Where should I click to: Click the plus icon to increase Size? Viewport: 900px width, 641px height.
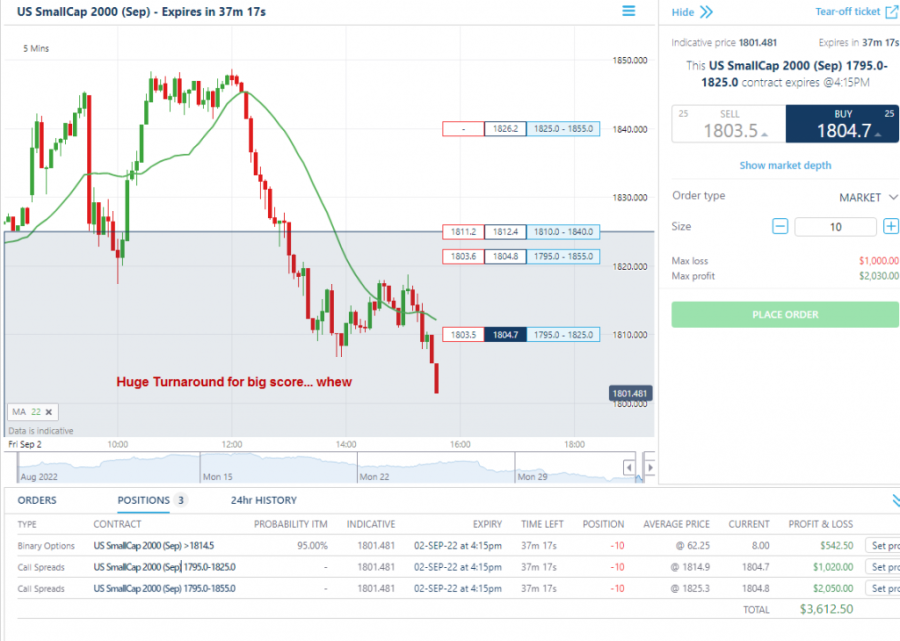890,226
